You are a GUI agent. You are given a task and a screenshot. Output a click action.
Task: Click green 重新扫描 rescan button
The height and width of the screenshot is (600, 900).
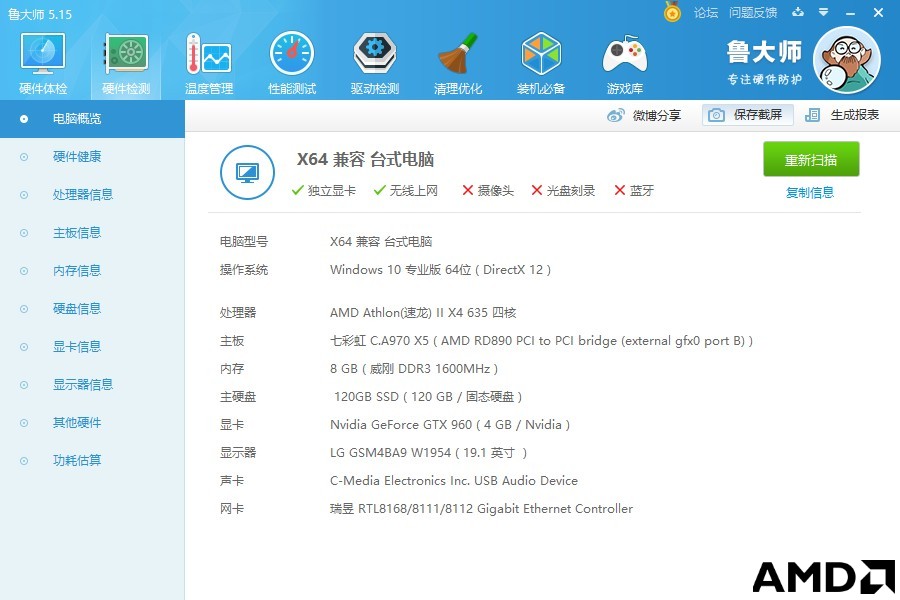[x=811, y=159]
